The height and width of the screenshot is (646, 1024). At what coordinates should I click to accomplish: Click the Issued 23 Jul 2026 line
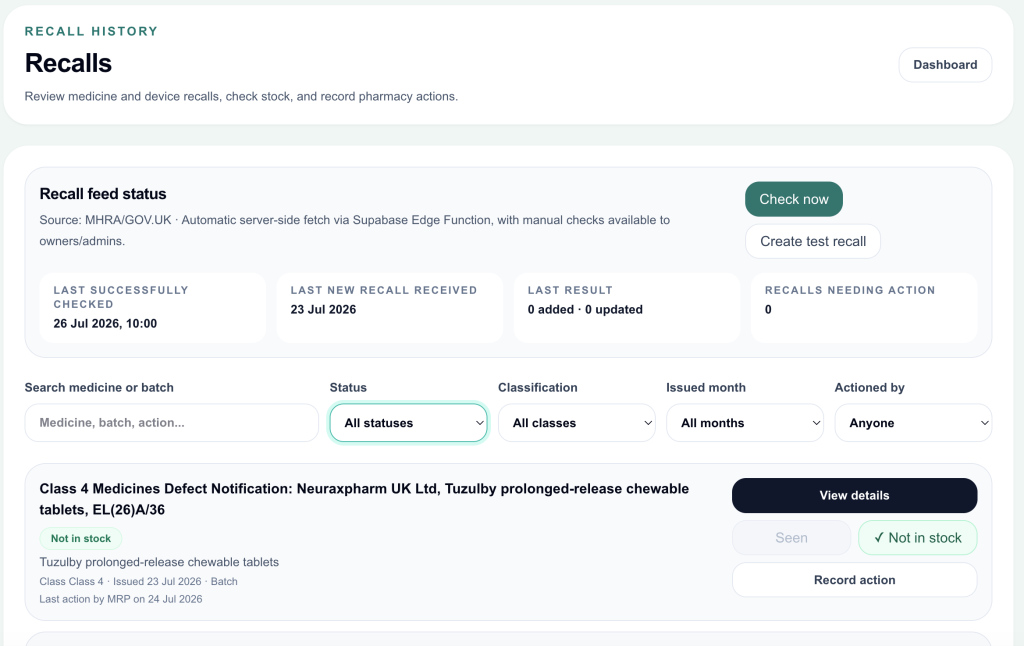[x=138, y=581]
